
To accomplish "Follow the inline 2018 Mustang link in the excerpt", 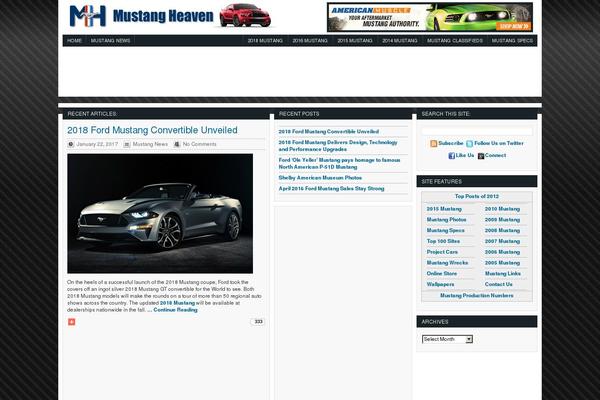I will (177, 303).
